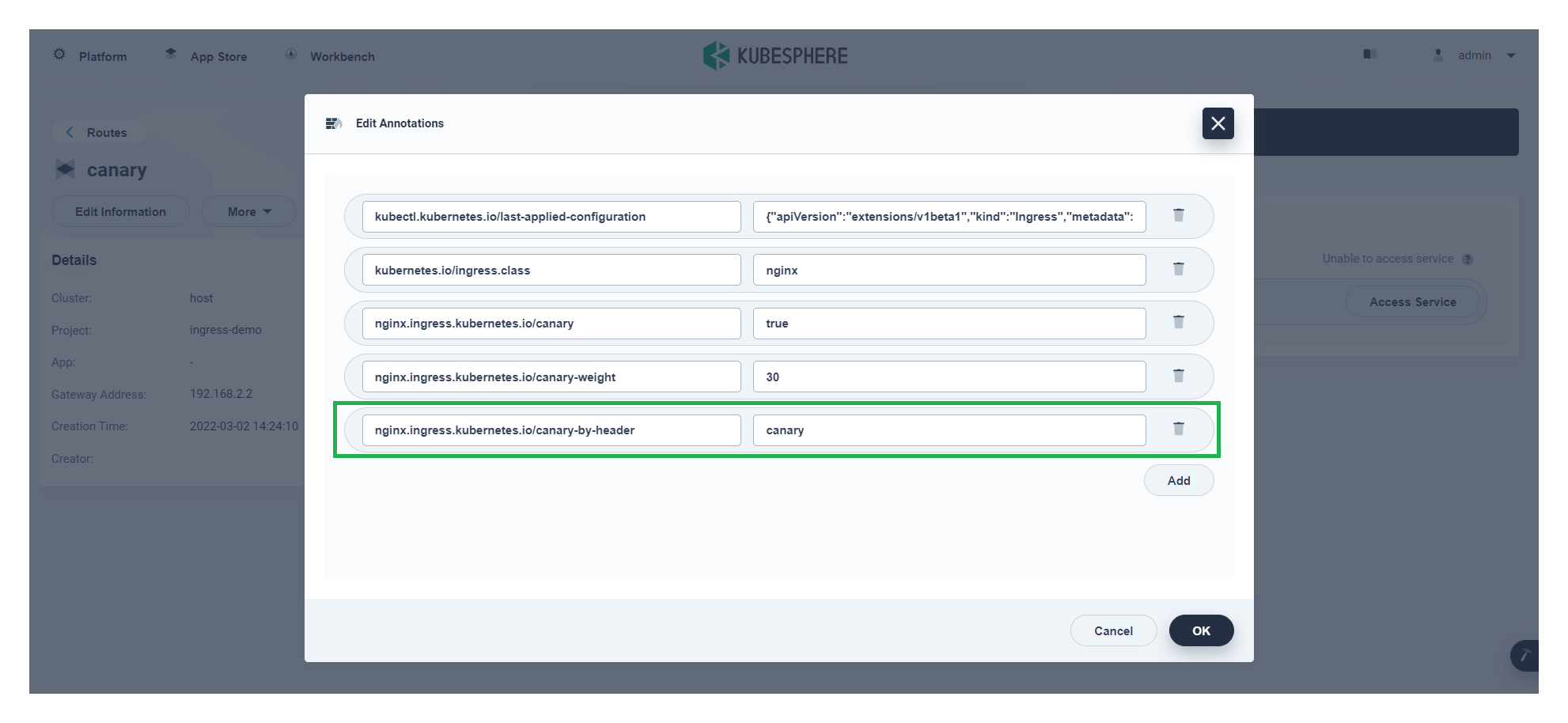
Task: Open the Platform menu
Action: pyautogui.click(x=89, y=55)
